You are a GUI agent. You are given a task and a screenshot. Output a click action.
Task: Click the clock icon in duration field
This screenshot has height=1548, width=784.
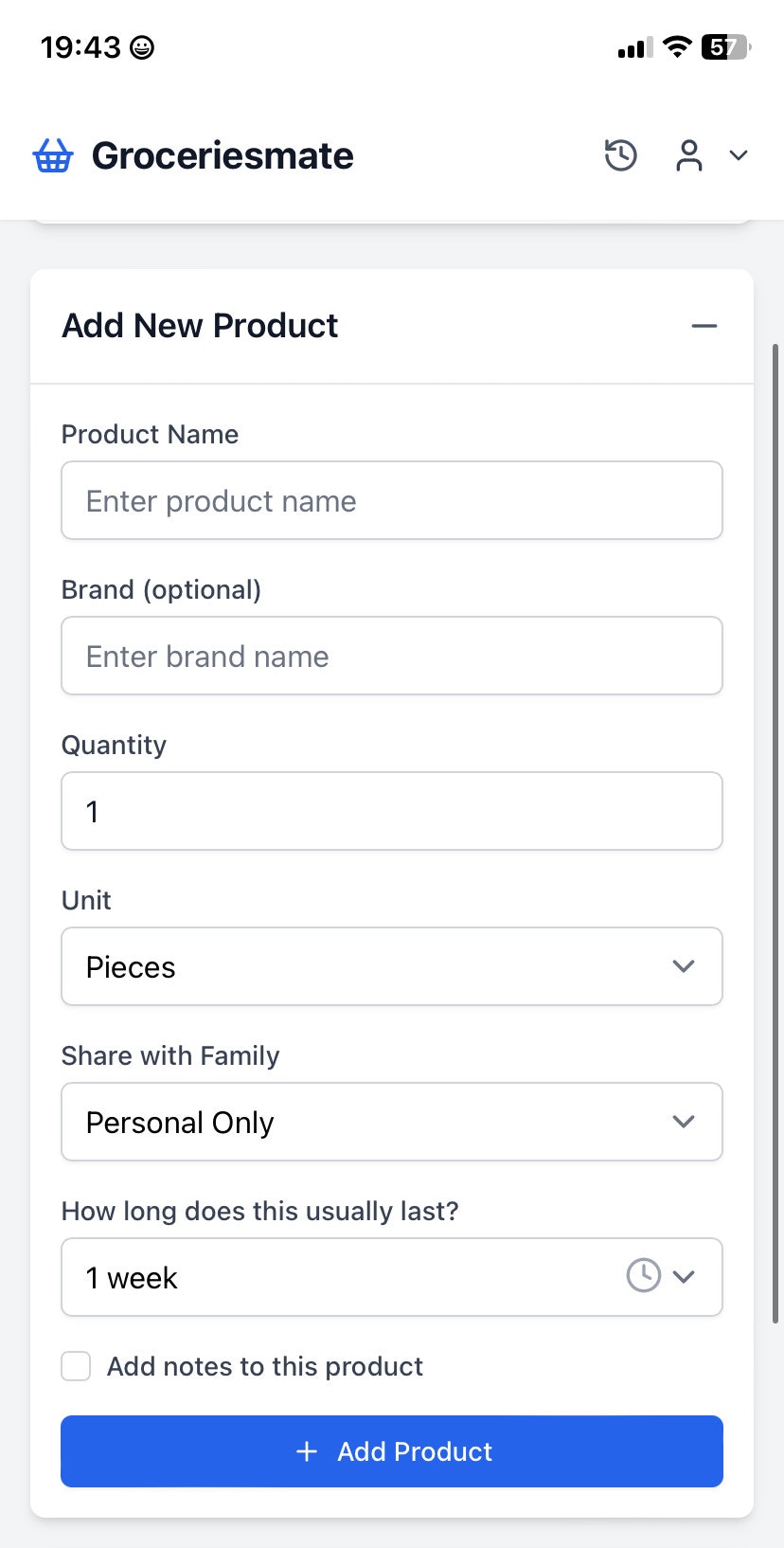(x=644, y=1275)
